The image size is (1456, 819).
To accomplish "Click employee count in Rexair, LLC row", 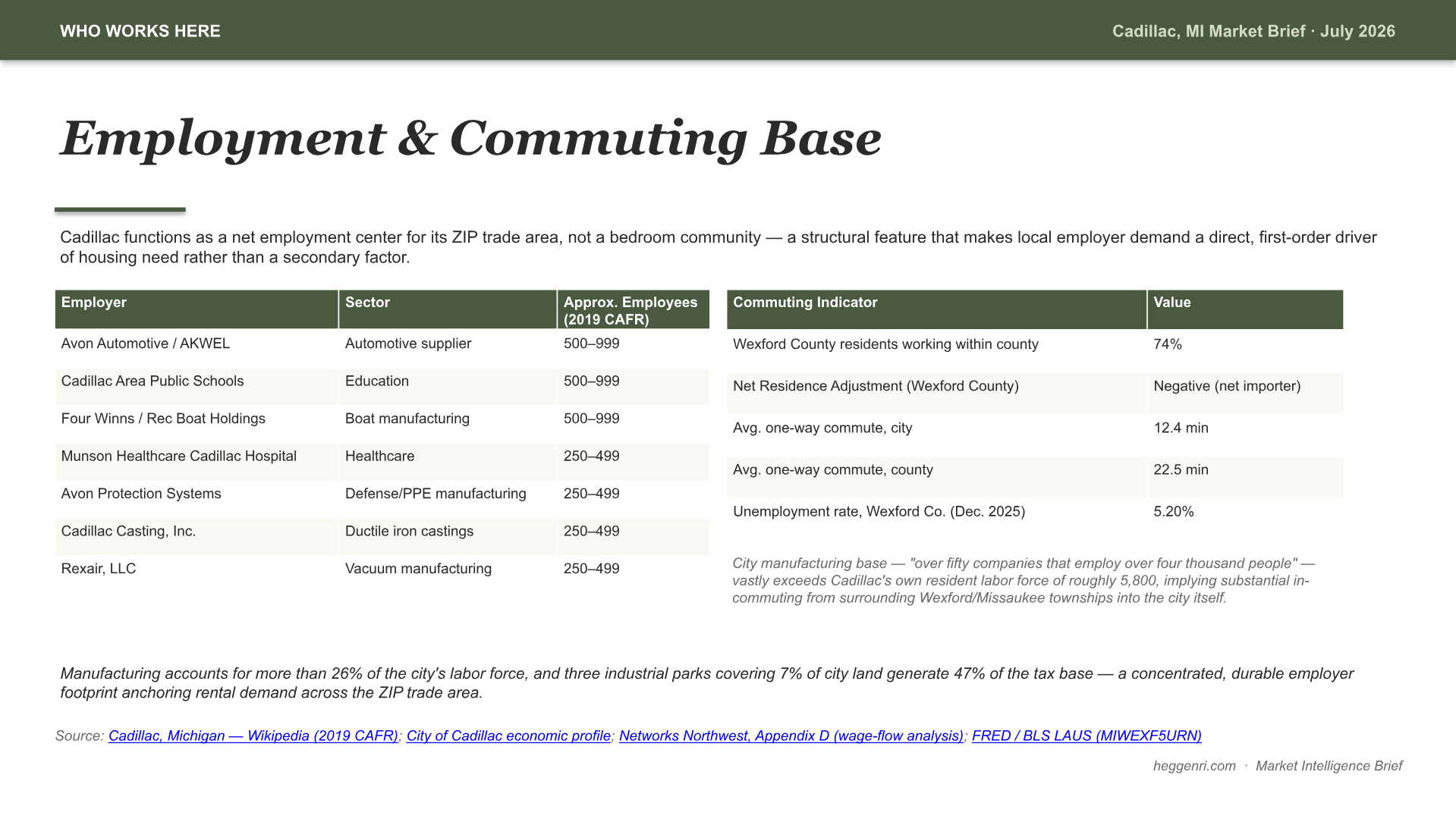I will (634, 573).
